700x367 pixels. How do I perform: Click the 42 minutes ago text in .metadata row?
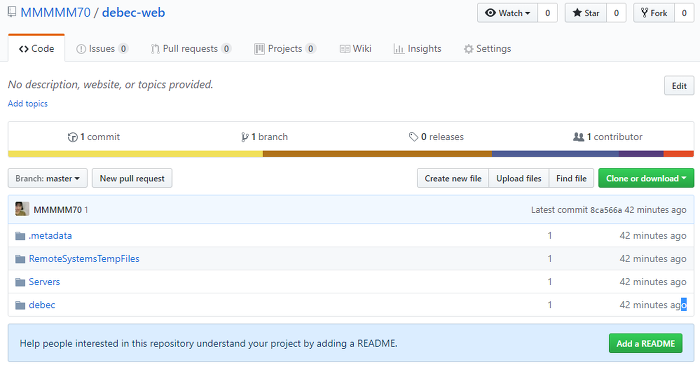(653, 236)
